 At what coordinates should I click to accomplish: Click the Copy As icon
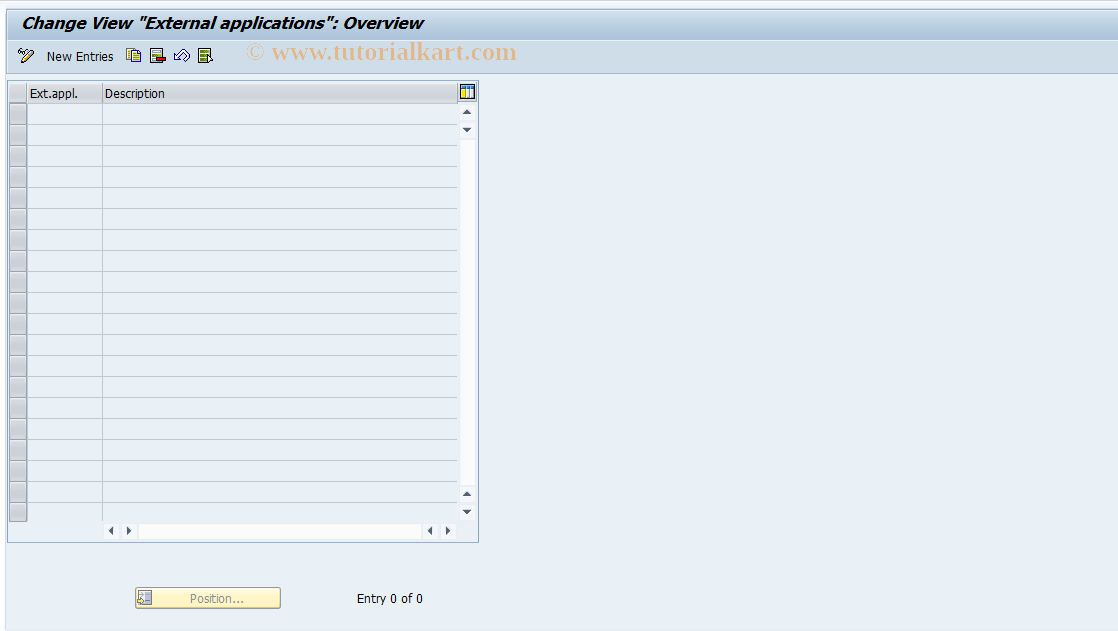[133, 56]
